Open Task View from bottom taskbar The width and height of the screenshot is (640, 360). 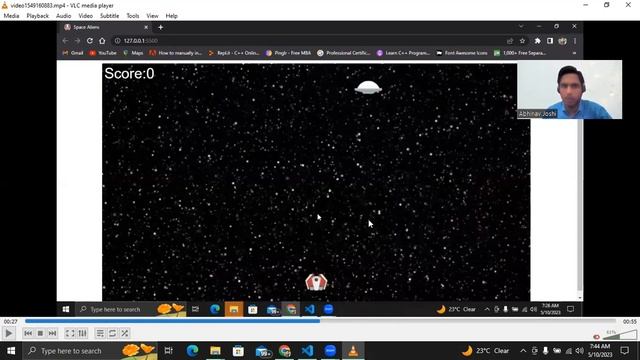[x=168, y=351]
